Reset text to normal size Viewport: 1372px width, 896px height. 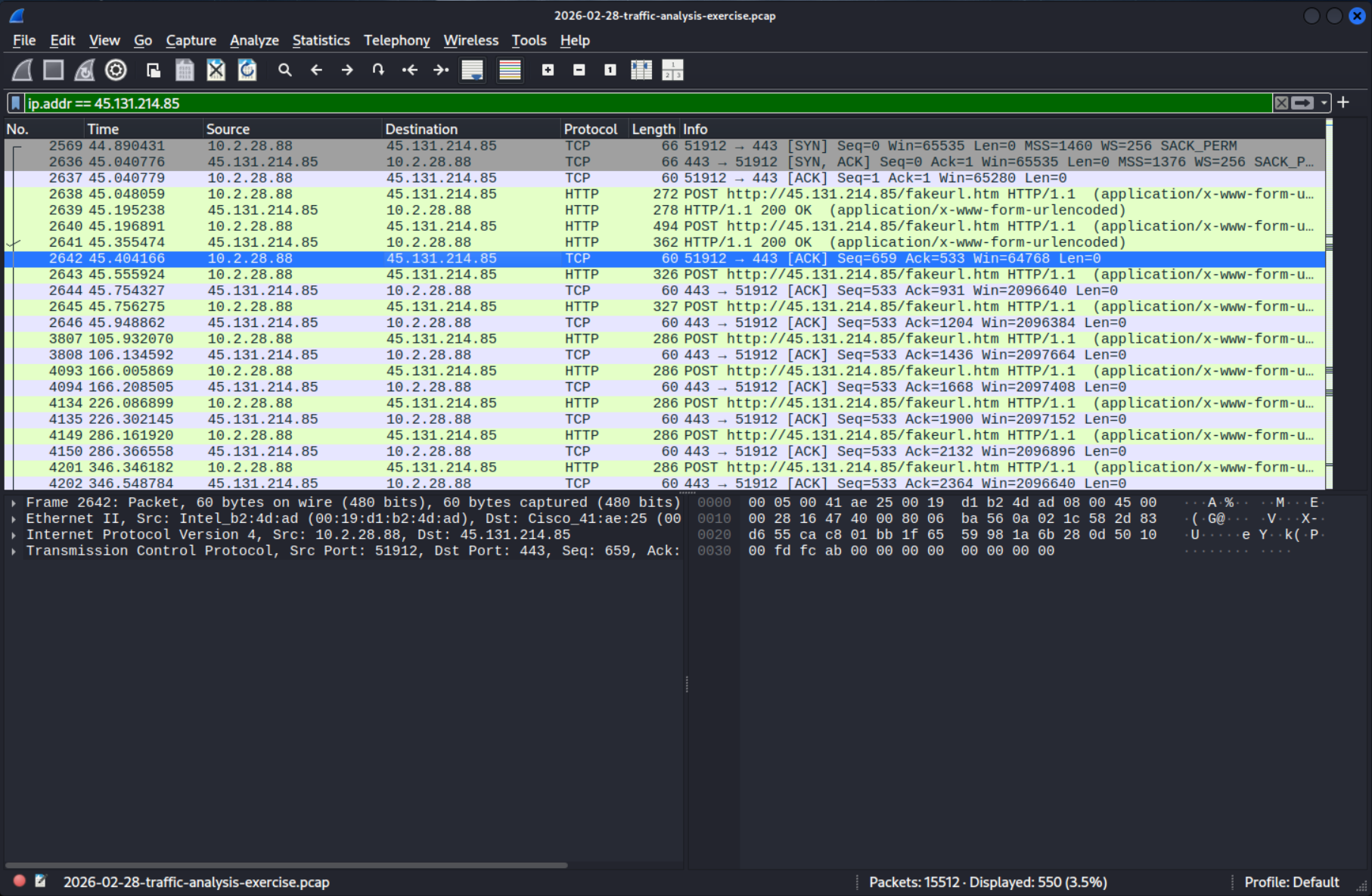(x=610, y=70)
